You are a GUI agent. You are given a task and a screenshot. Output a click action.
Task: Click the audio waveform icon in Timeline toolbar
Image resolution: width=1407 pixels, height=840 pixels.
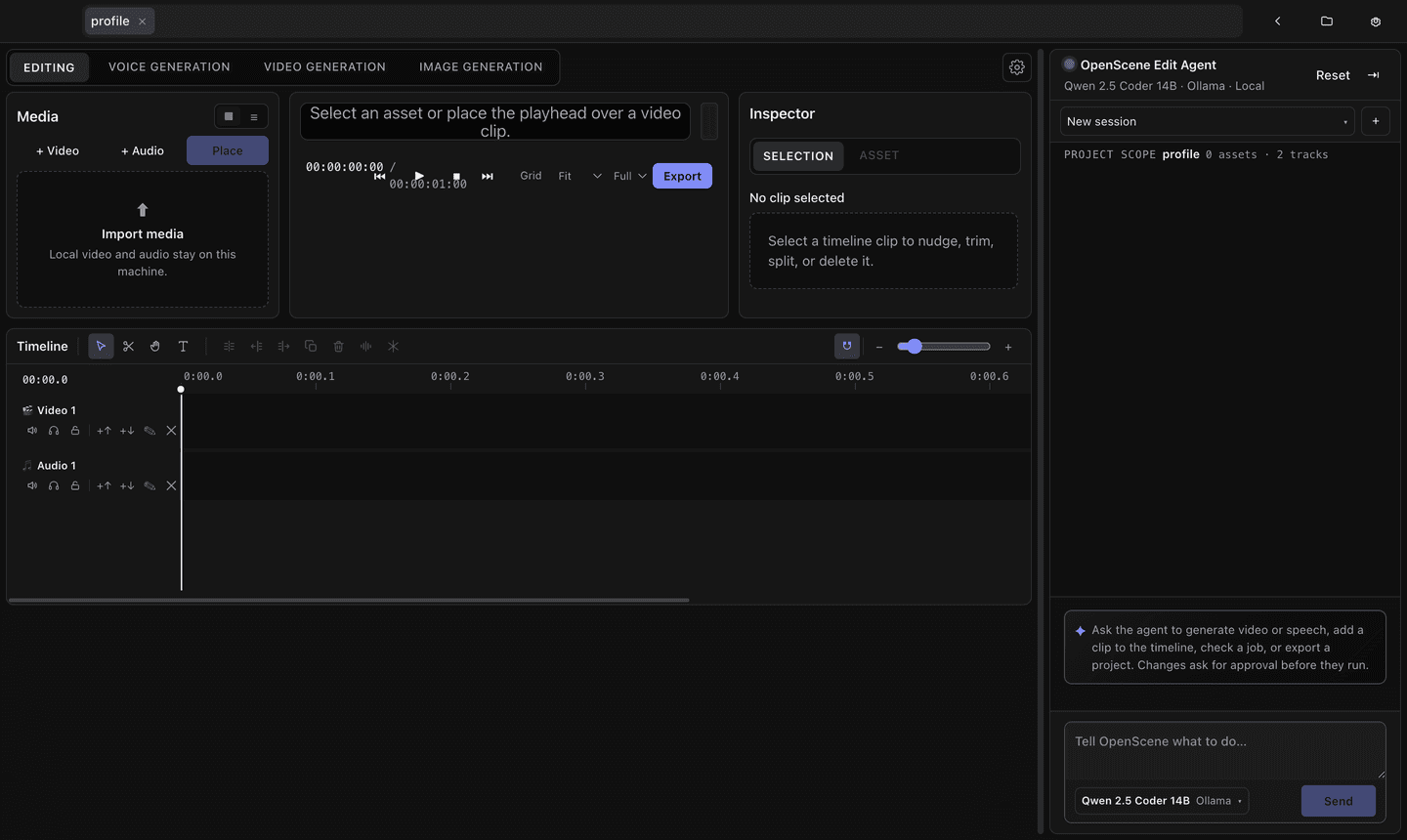pyautogui.click(x=365, y=346)
